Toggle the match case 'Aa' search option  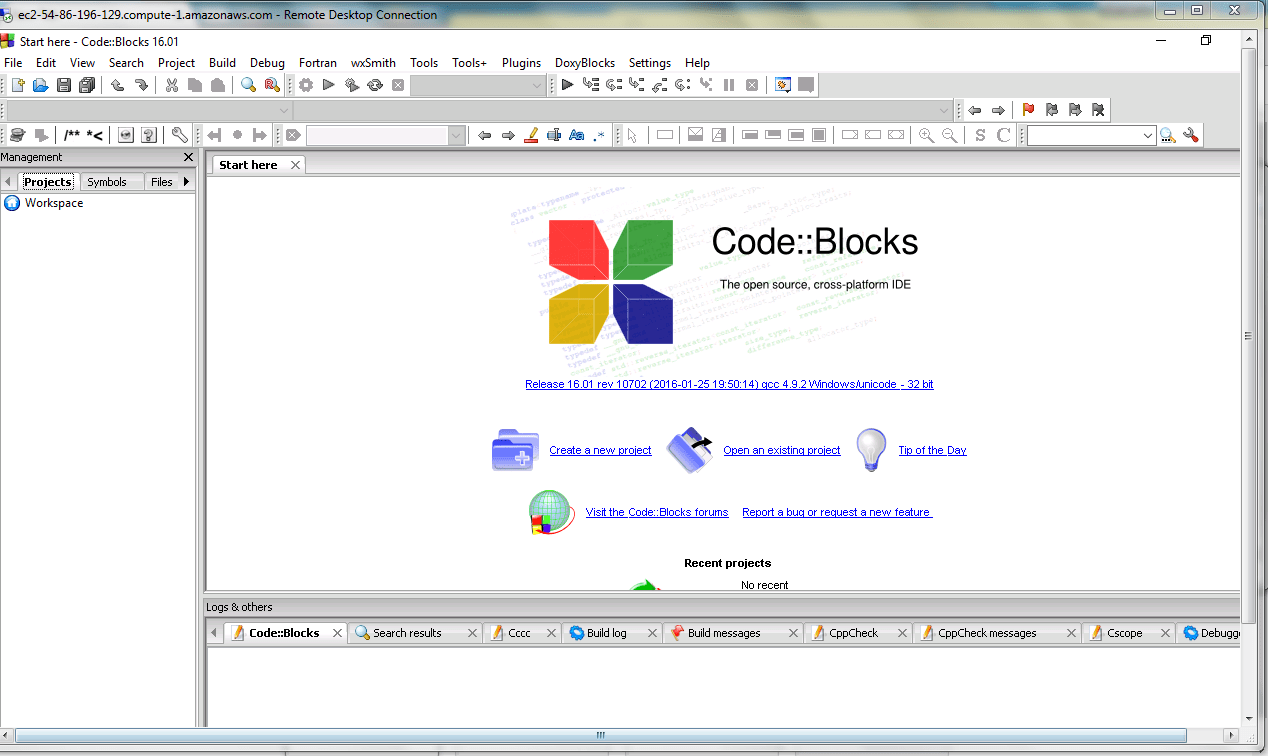coord(576,135)
